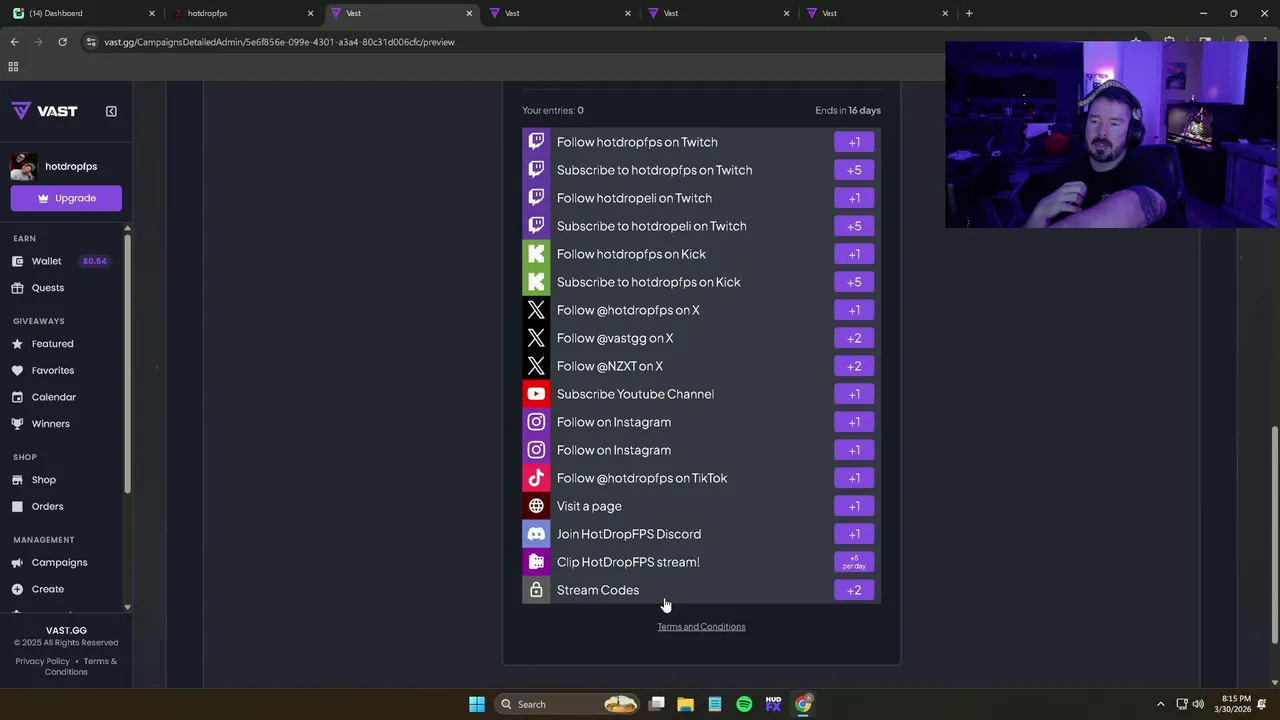Image resolution: width=1280 pixels, height=720 pixels.
Task: Reload the page in Chrome
Action: 62,42
